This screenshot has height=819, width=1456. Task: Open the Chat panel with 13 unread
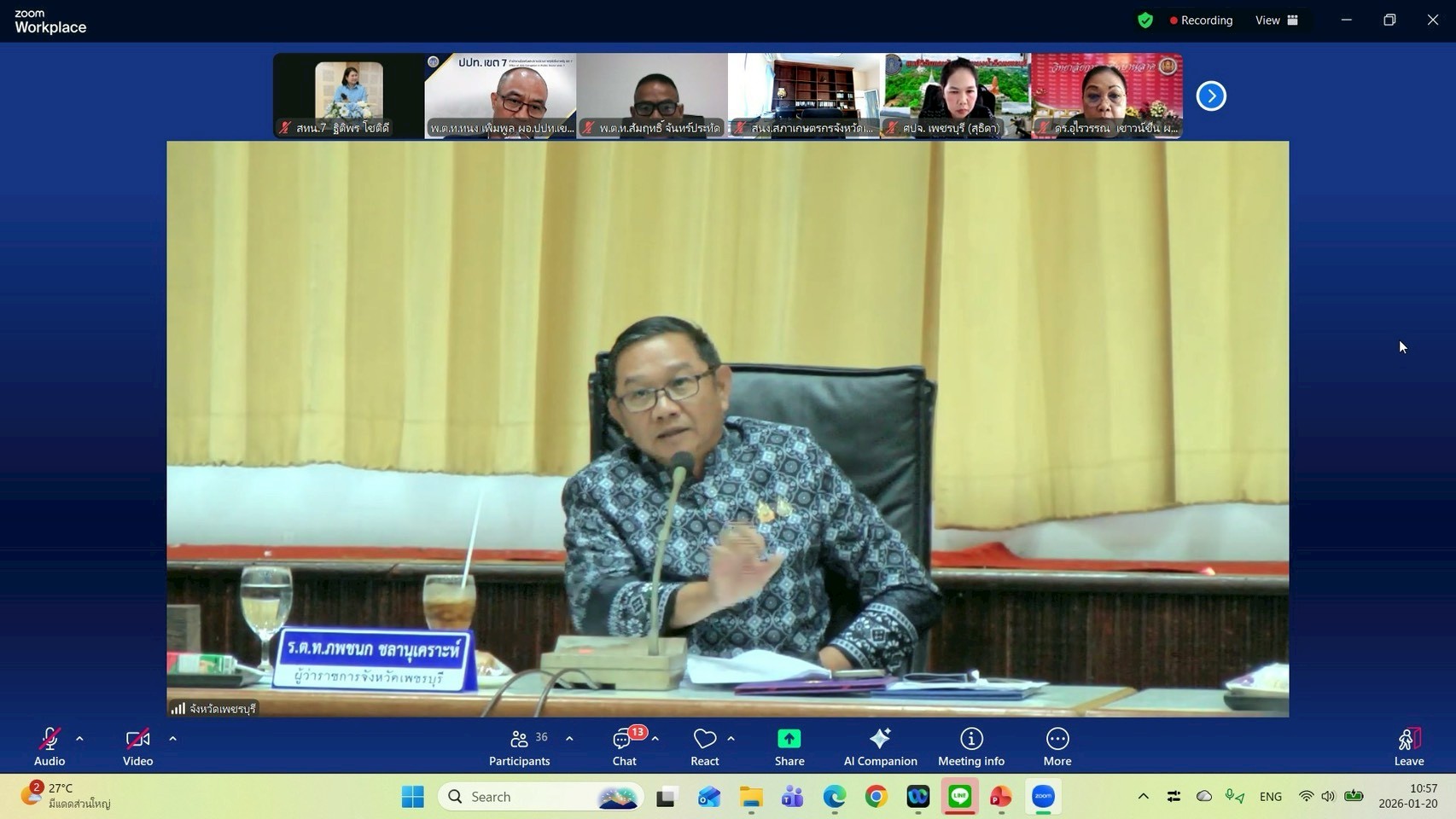(624, 746)
